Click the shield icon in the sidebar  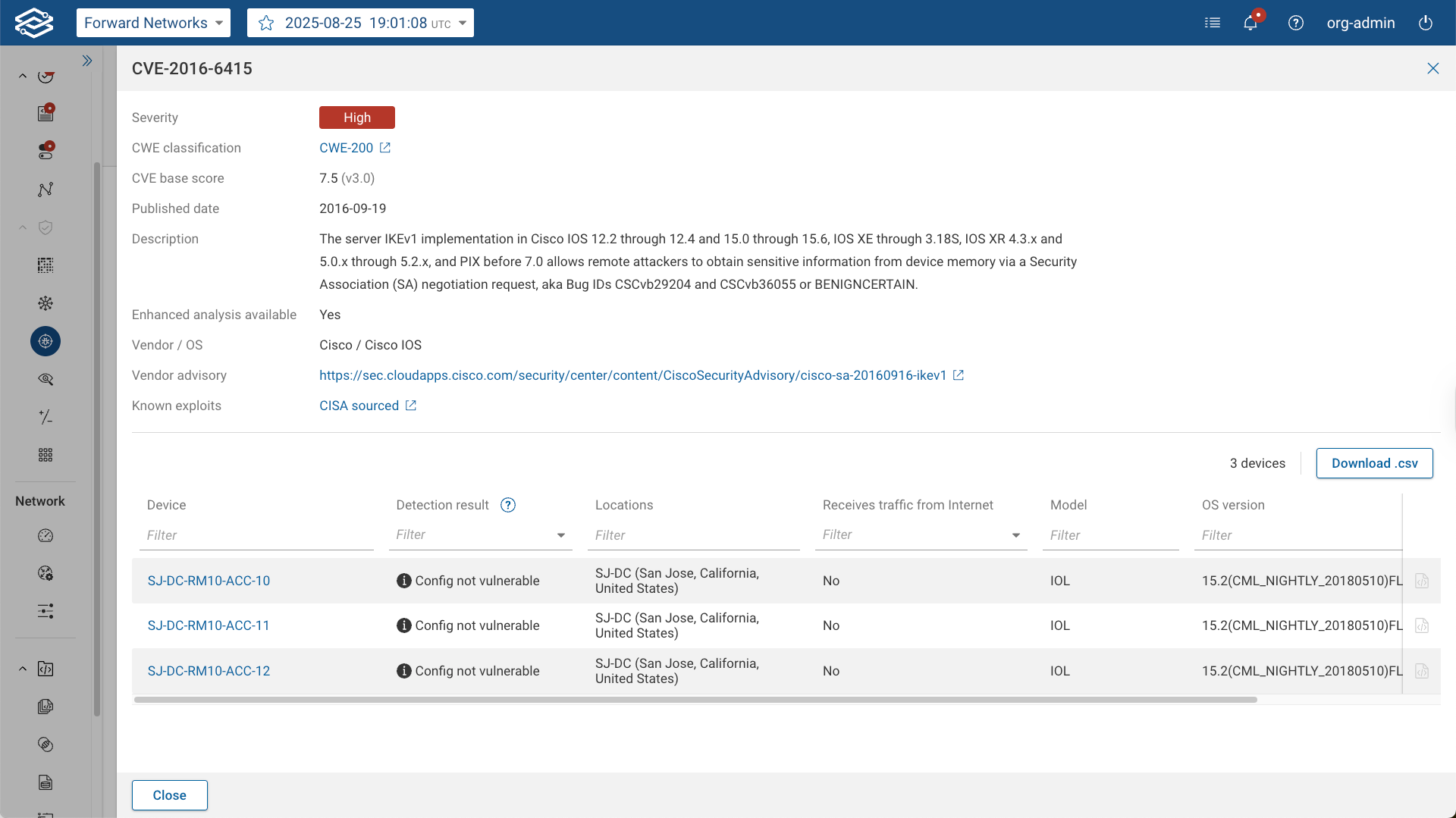[45, 227]
